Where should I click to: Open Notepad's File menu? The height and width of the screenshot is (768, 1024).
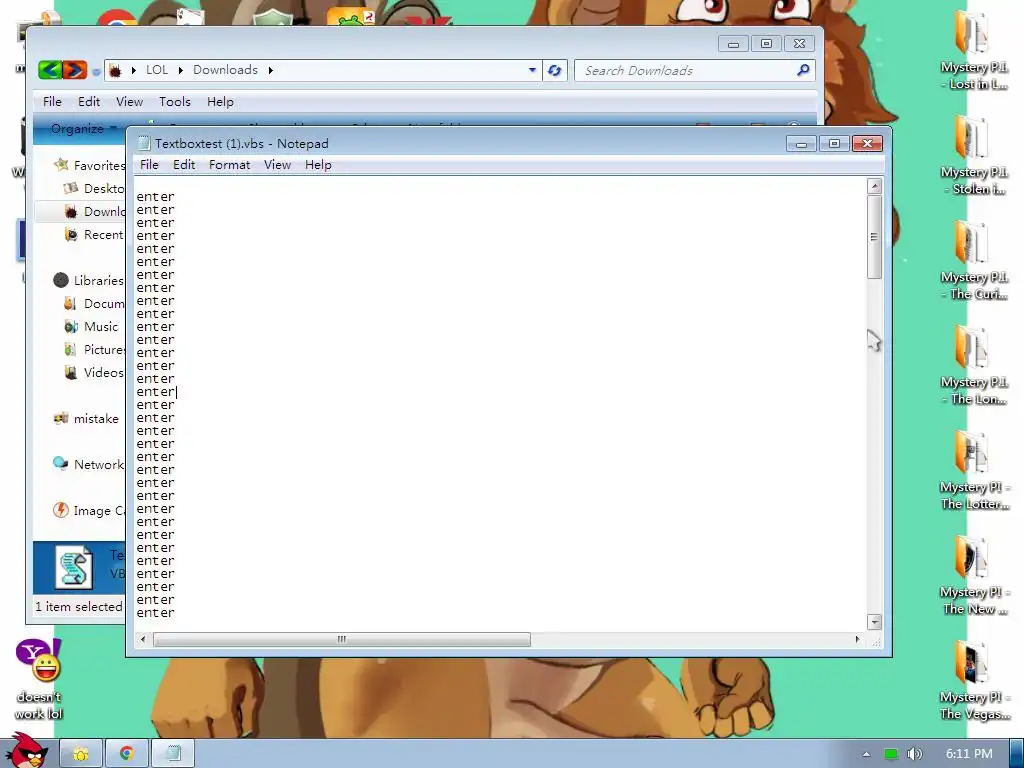[149, 165]
